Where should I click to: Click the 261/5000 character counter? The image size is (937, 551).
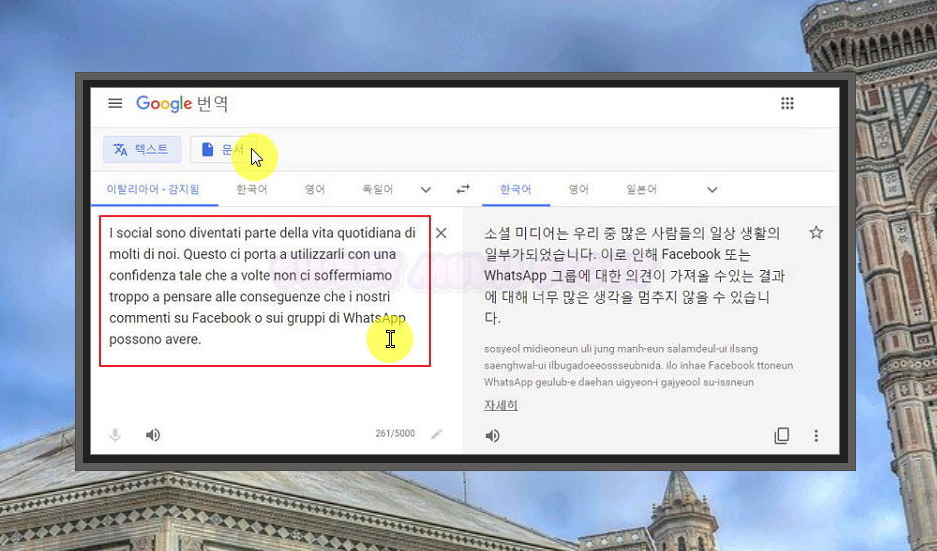pyautogui.click(x=395, y=433)
